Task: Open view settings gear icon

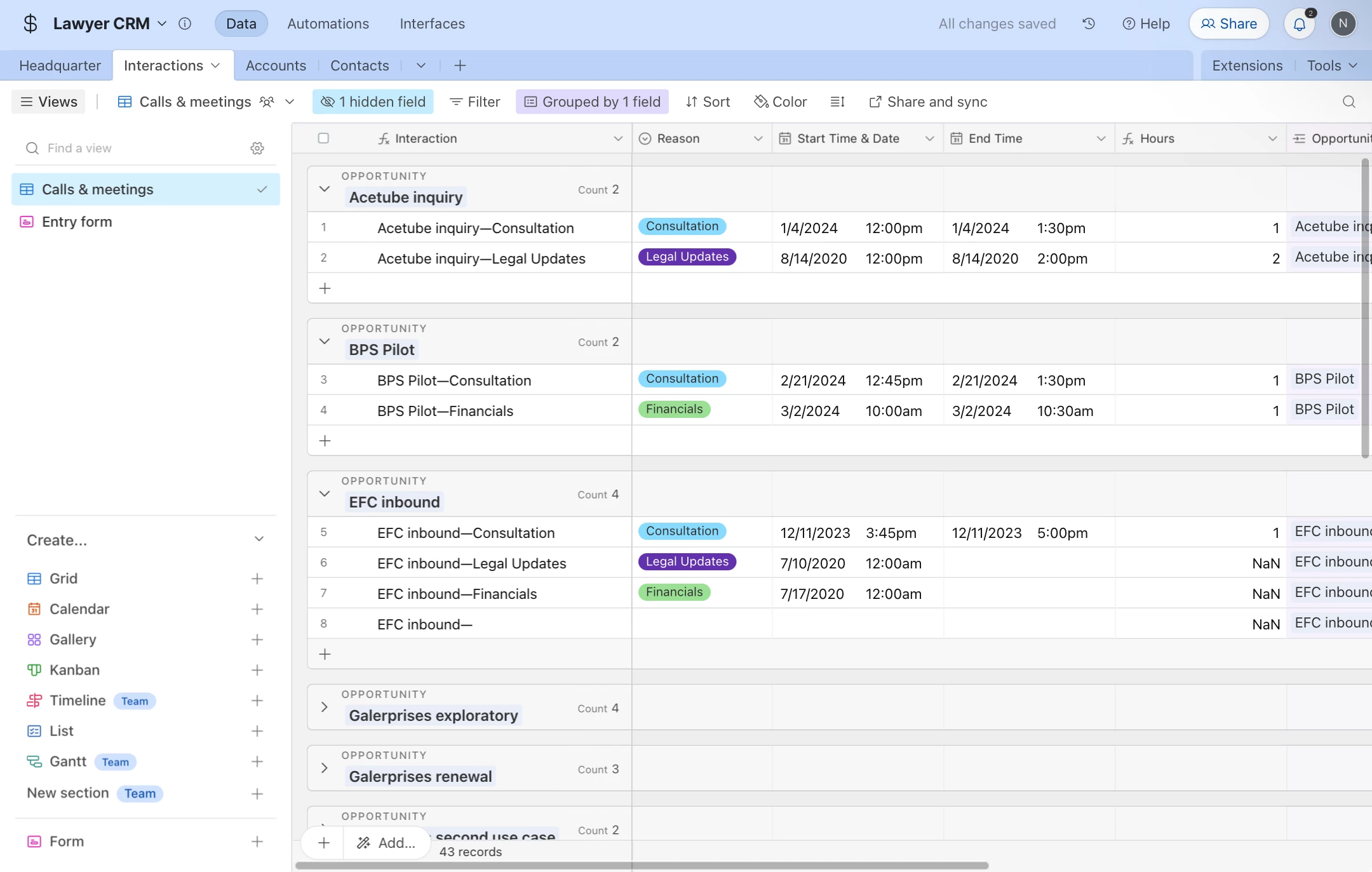Action: [257, 148]
